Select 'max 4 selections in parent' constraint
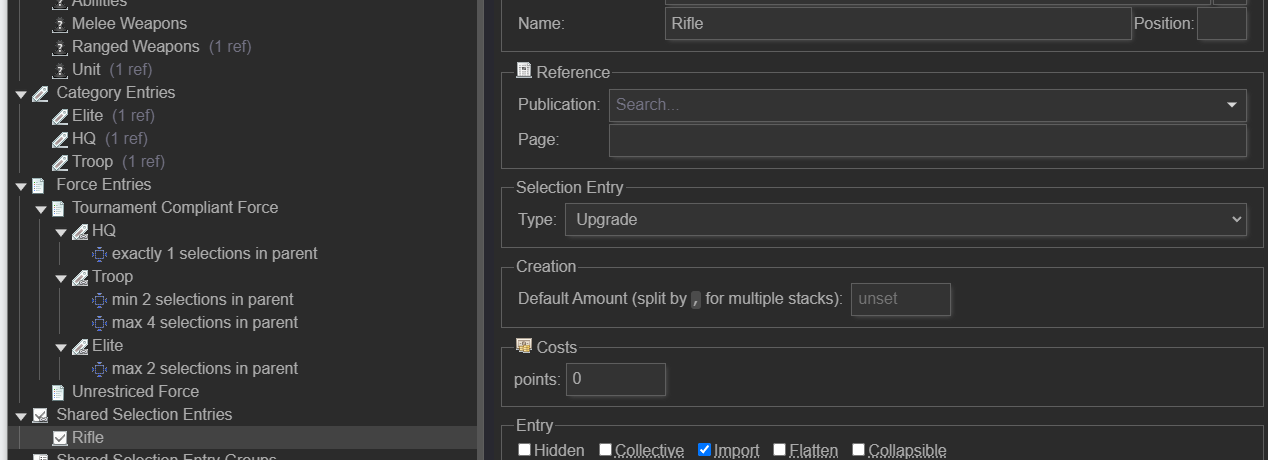The width and height of the screenshot is (1268, 460). point(205,322)
